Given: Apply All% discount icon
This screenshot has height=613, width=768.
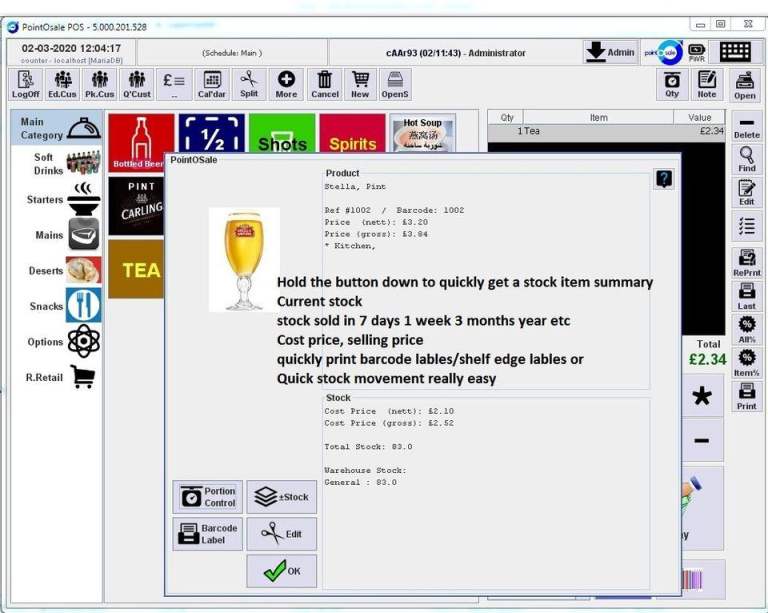Looking at the screenshot, I should pyautogui.click(x=746, y=329).
